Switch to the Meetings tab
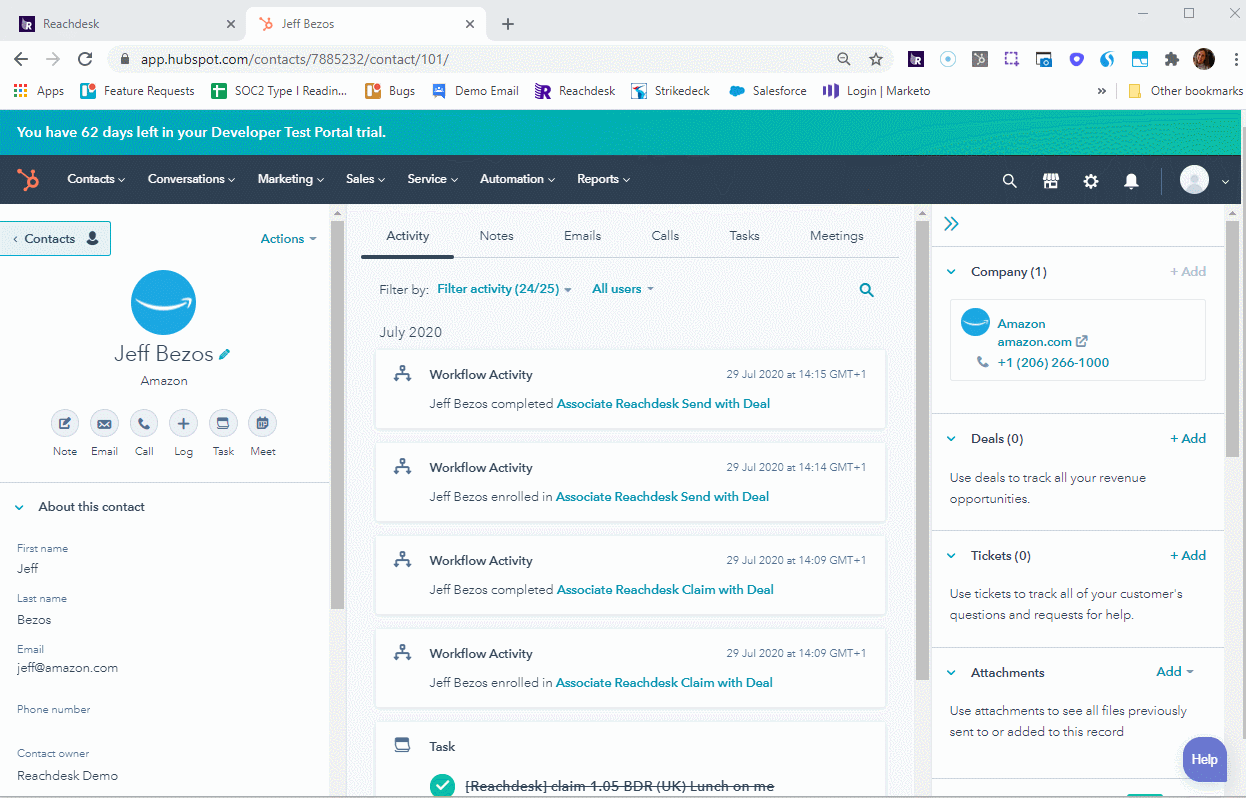This screenshot has width=1246, height=798. pos(837,236)
